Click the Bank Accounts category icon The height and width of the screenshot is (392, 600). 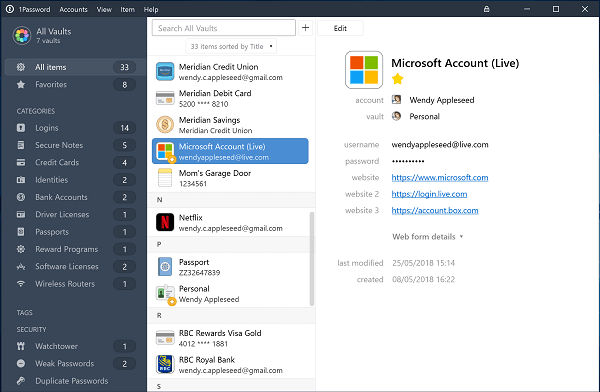(21, 197)
